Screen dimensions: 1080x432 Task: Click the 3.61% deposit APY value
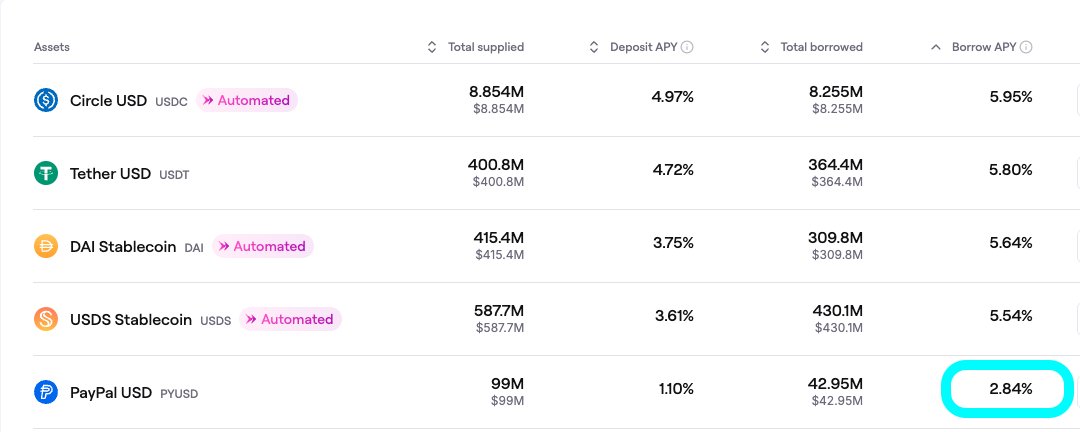pyautogui.click(x=674, y=316)
